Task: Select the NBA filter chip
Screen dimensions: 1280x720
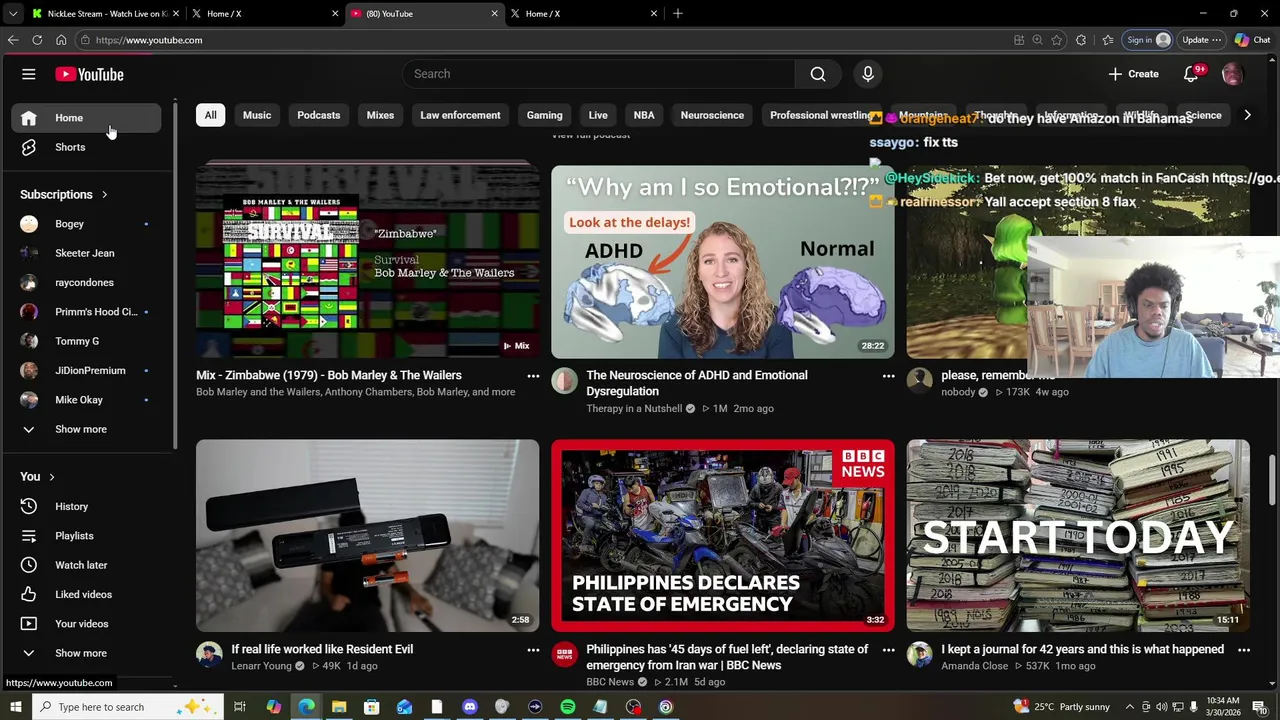Action: click(x=644, y=115)
